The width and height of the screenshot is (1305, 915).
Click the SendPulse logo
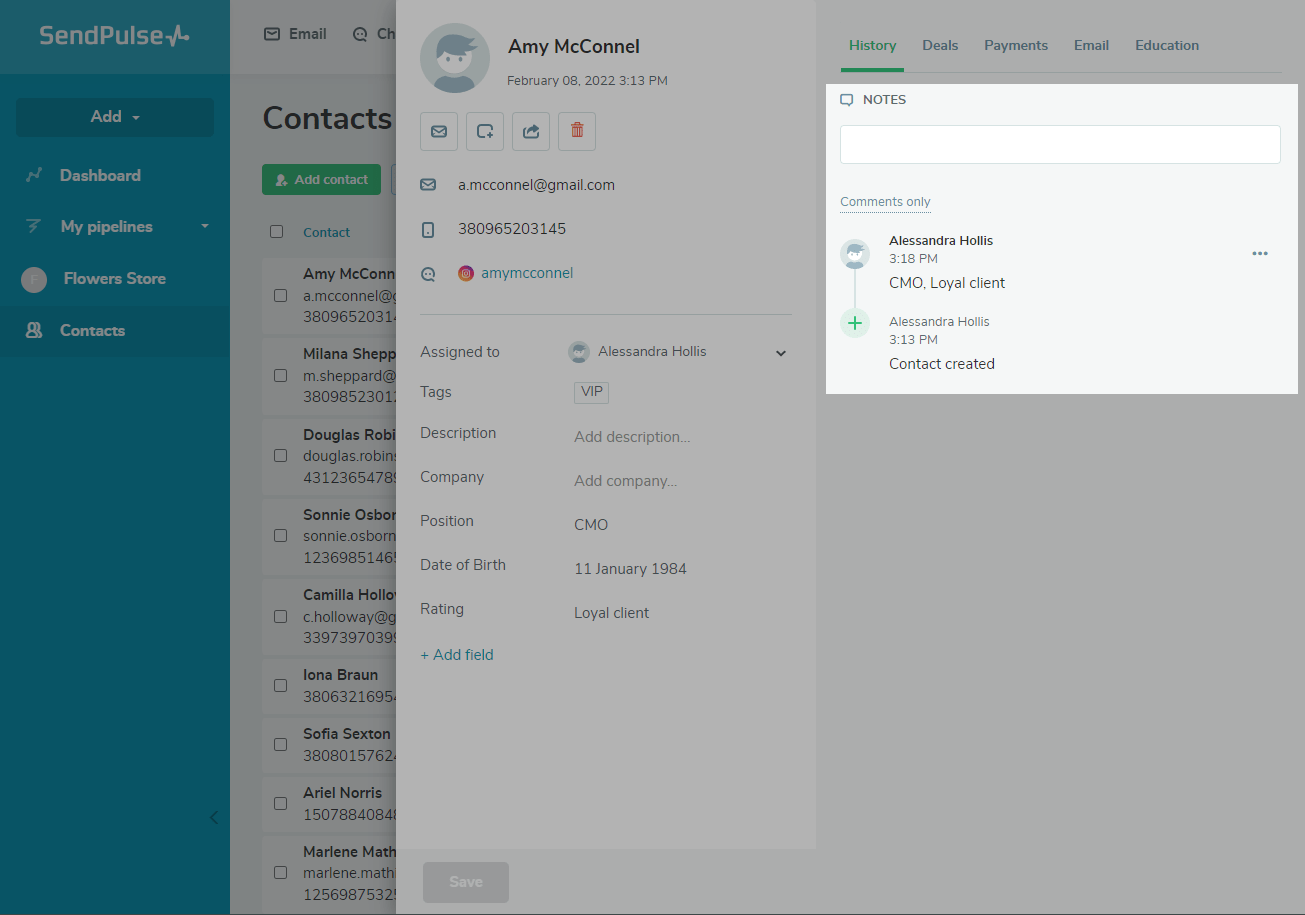pos(114,36)
